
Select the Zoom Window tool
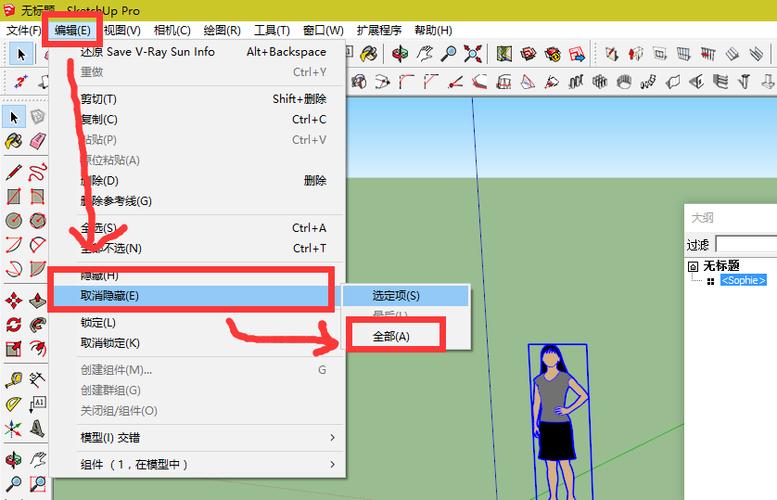coord(38,483)
